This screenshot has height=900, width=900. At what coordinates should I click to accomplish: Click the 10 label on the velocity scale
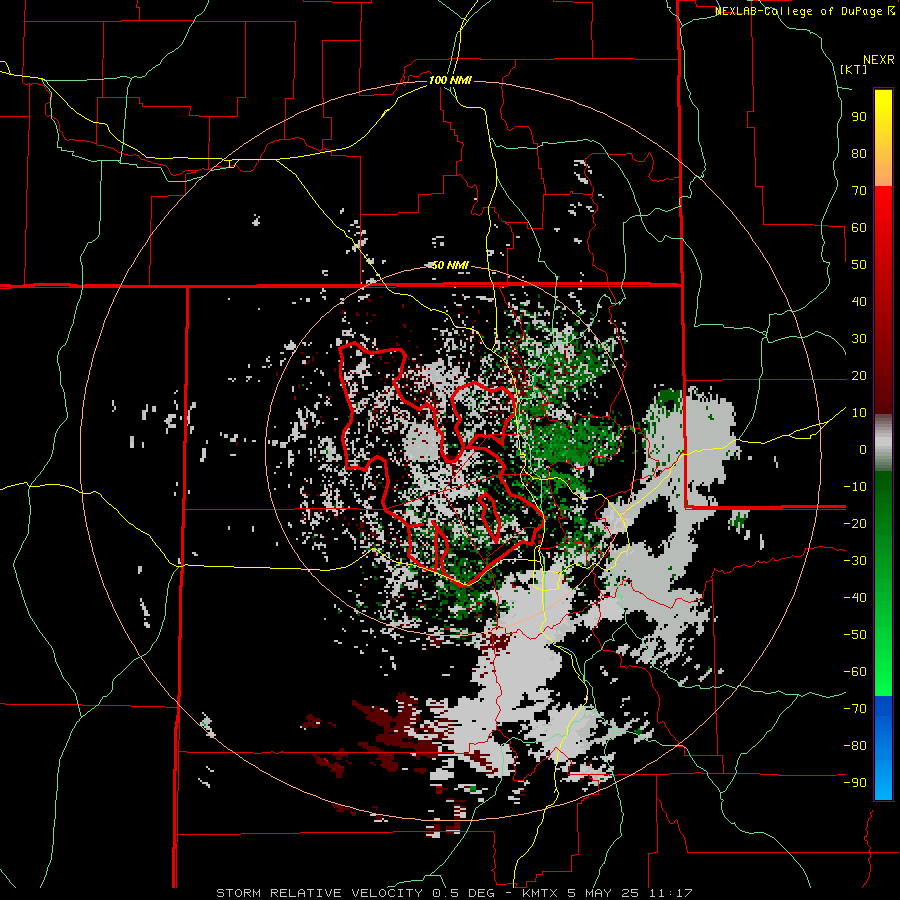[859, 413]
